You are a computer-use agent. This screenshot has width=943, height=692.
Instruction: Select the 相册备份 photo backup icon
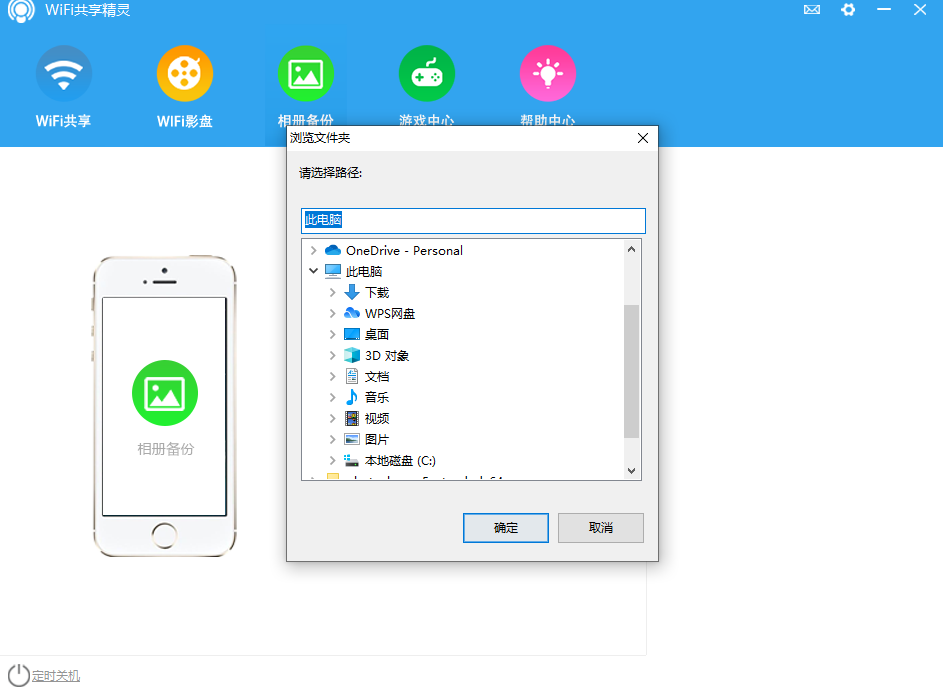pyautogui.click(x=305, y=73)
